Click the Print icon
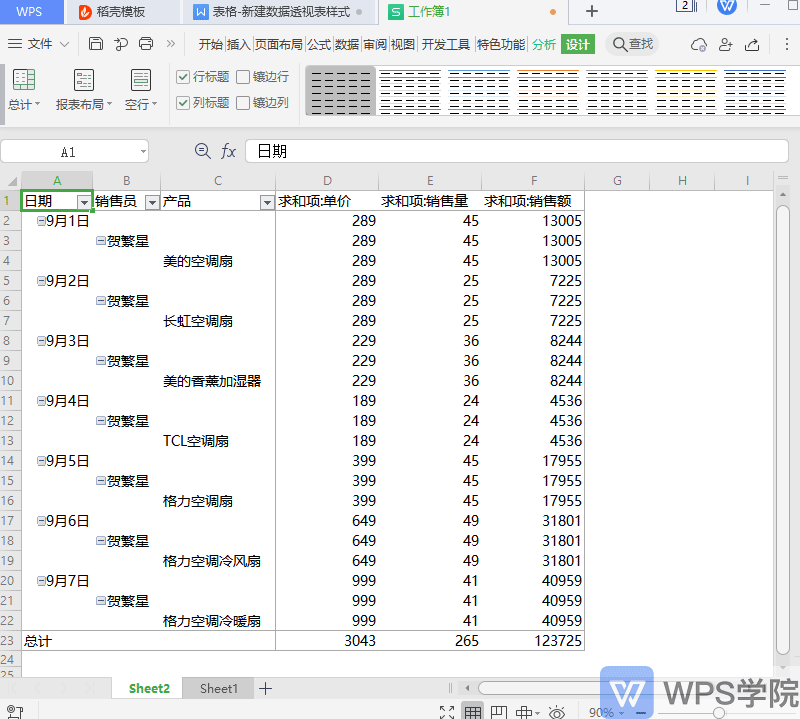800x719 pixels. click(x=146, y=44)
